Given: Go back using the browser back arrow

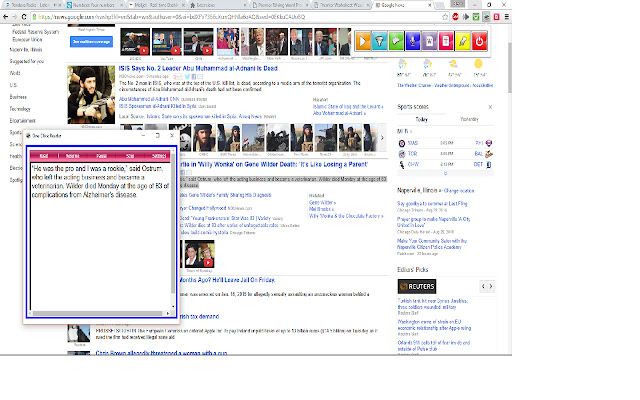Looking at the screenshot, I should [x=5, y=17].
